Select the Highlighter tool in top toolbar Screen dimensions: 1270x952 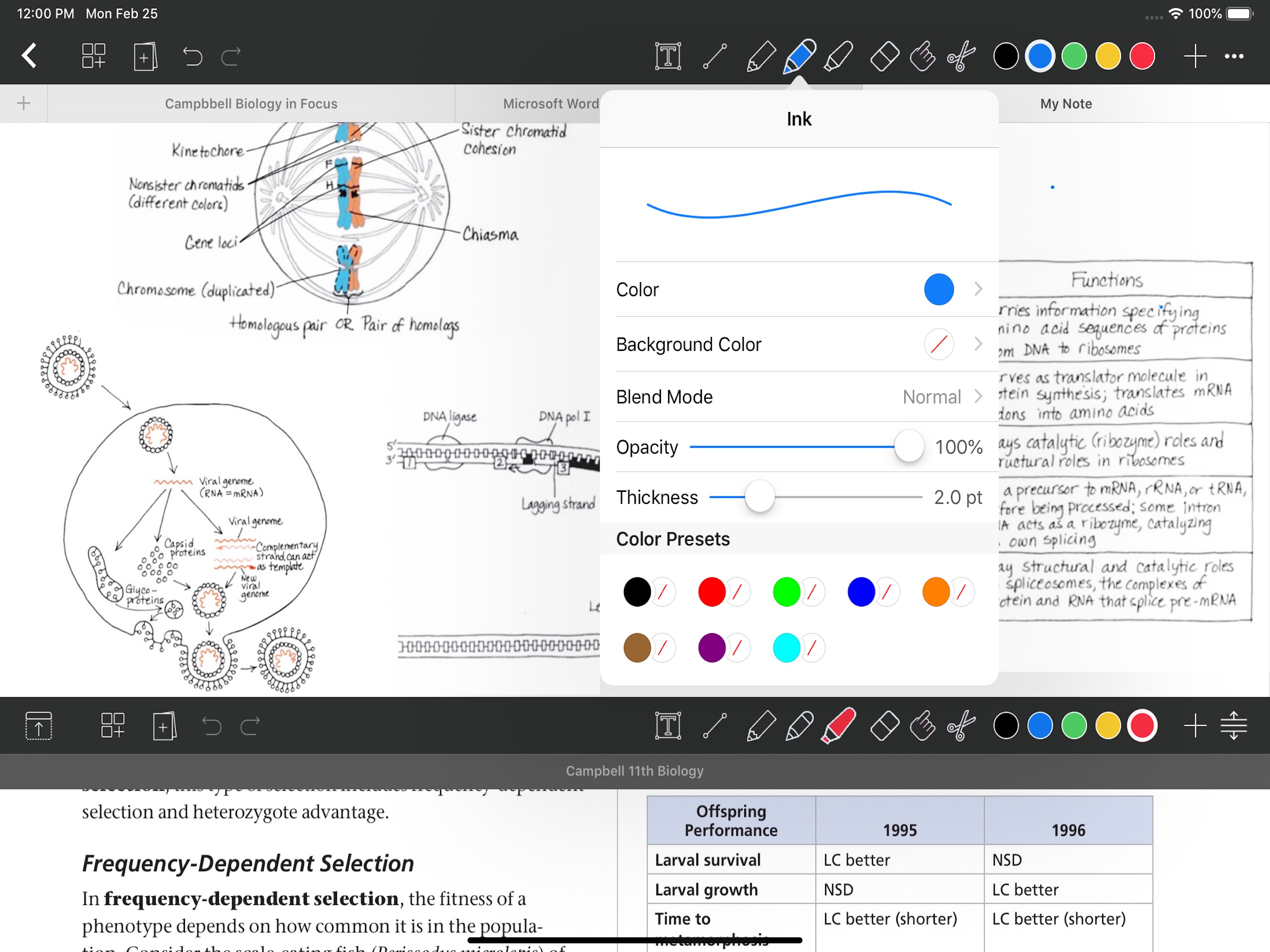coord(838,56)
